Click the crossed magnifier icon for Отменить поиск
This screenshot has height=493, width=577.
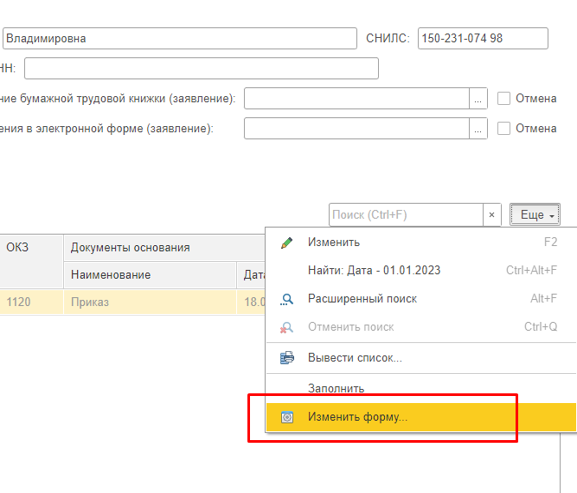pyautogui.click(x=287, y=327)
